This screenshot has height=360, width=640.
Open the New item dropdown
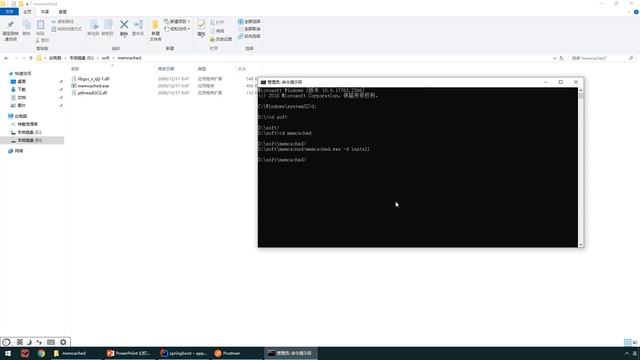click(x=177, y=21)
